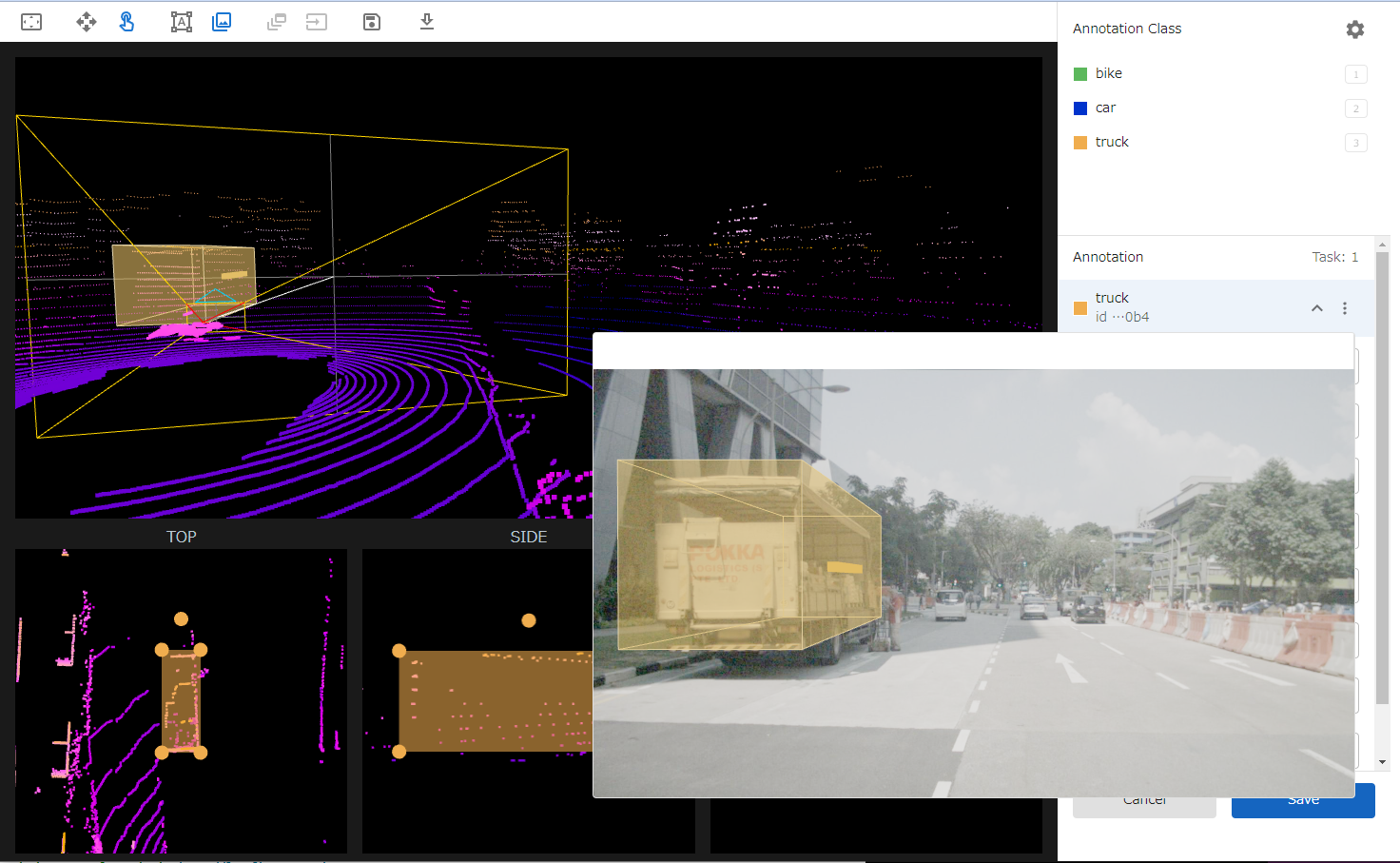This screenshot has width=1400, height=863.
Task: Click the green bike color swatch
Action: [1080, 74]
